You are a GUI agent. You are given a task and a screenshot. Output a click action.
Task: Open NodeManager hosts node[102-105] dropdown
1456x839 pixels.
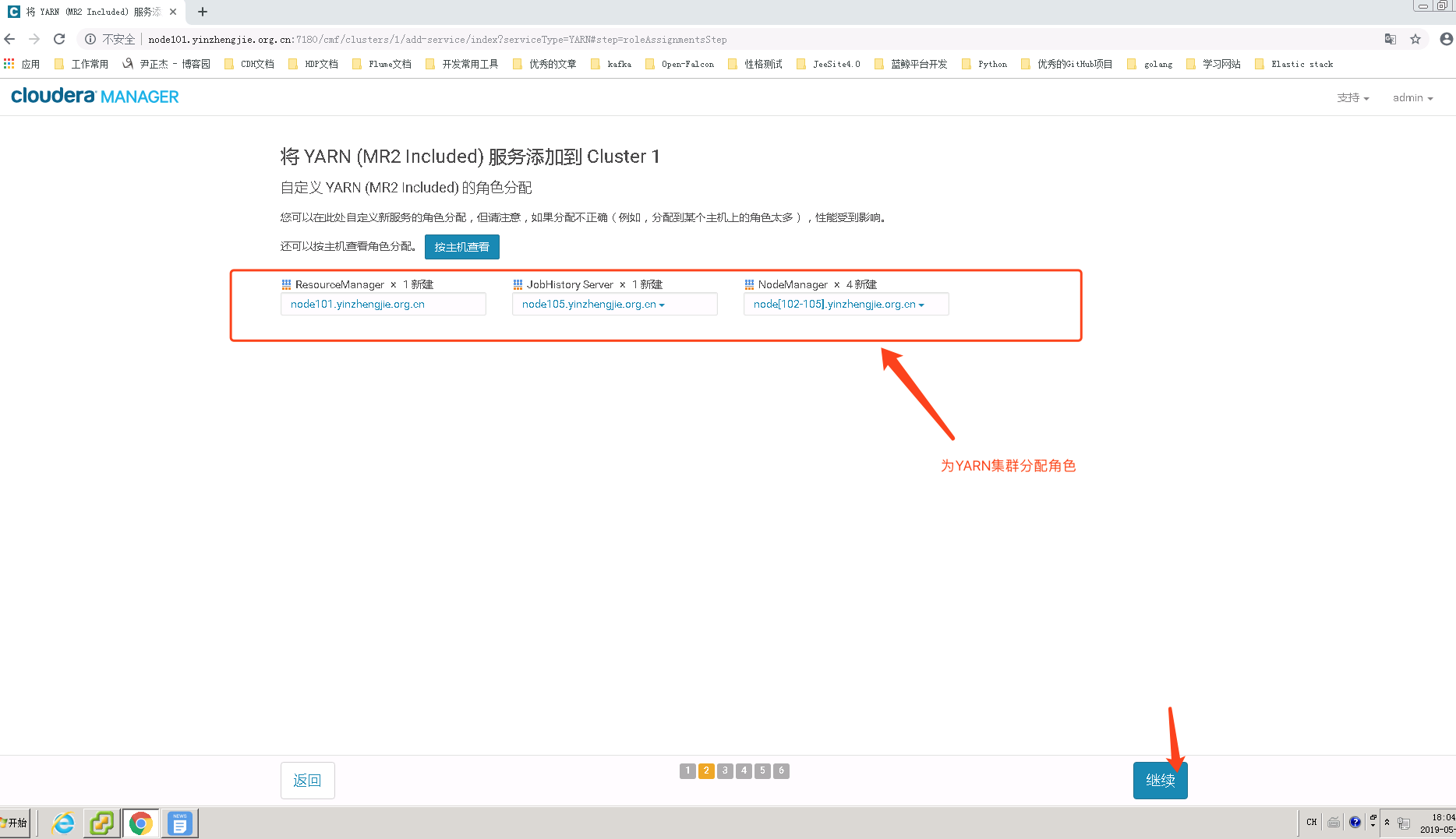click(846, 304)
